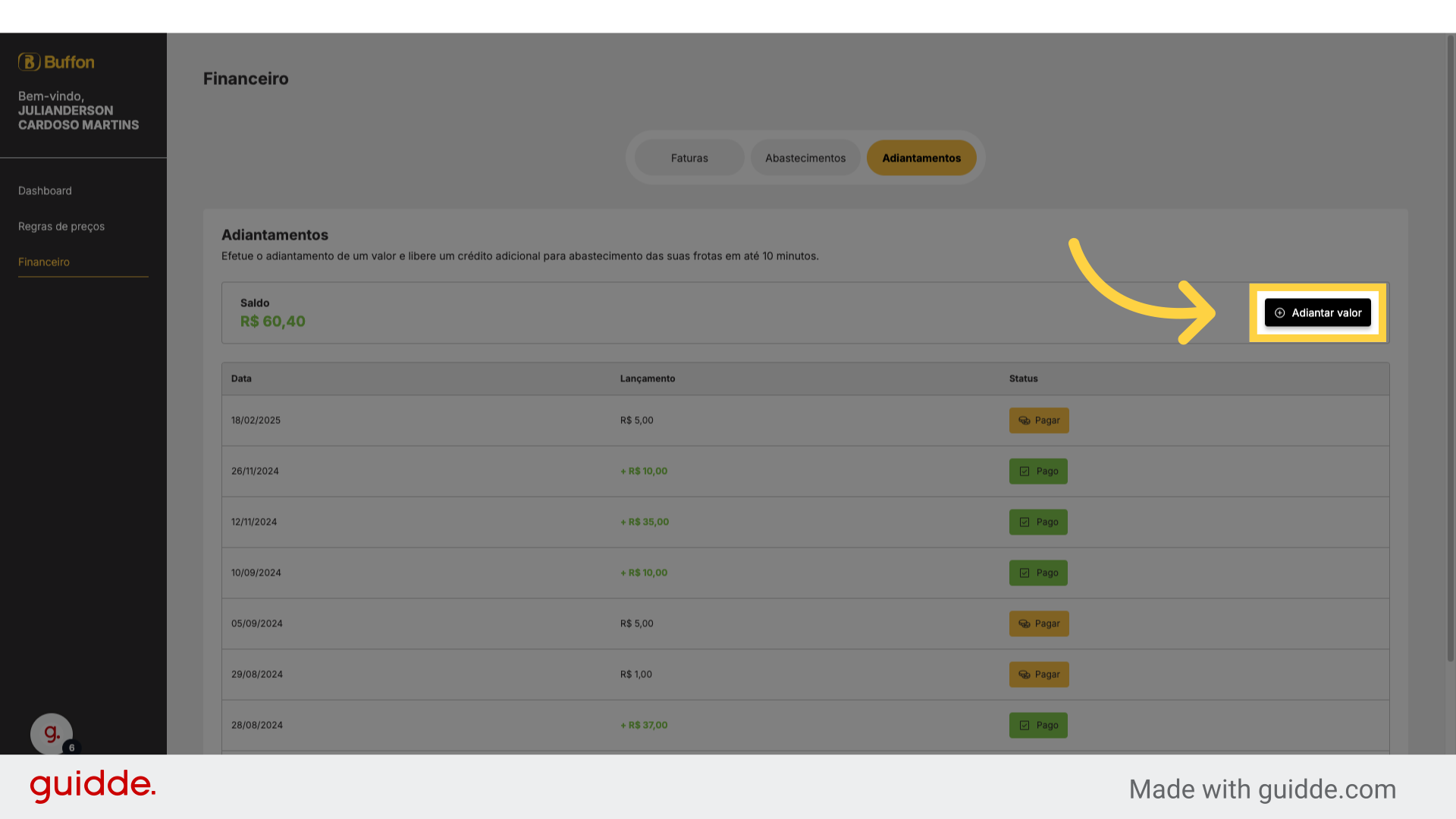The image size is (1456, 819).
Task: Click Pago status for 10/09/2024 entry
Action: [x=1038, y=573]
